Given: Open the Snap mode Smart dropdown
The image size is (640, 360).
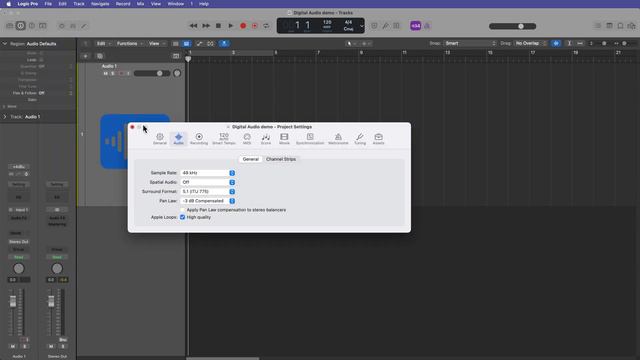Looking at the screenshot, I should tap(470, 43).
